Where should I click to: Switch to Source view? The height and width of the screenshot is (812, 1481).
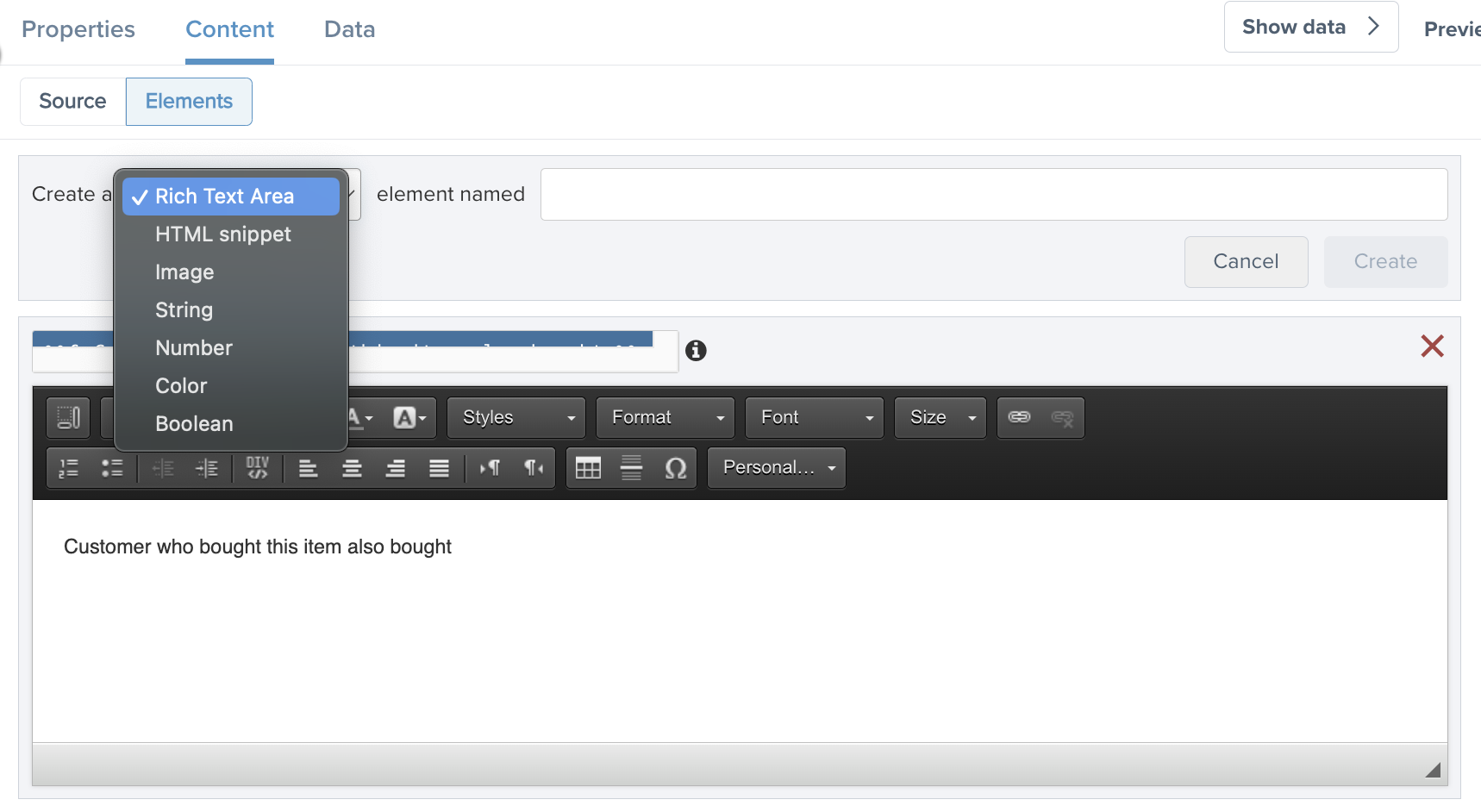click(x=73, y=102)
